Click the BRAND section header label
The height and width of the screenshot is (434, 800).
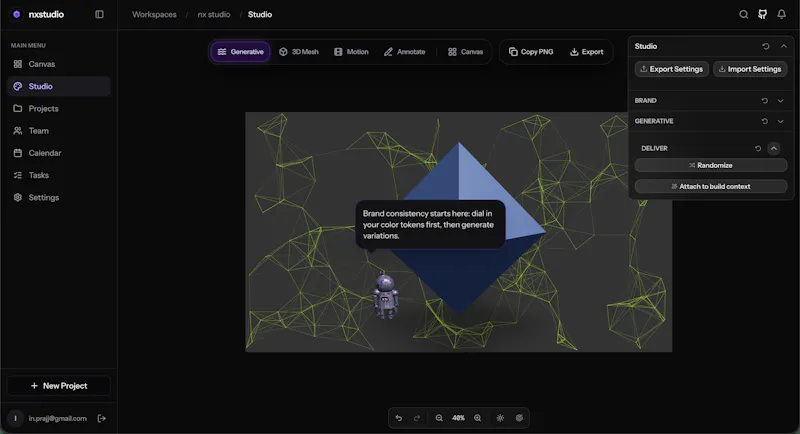[x=645, y=100]
